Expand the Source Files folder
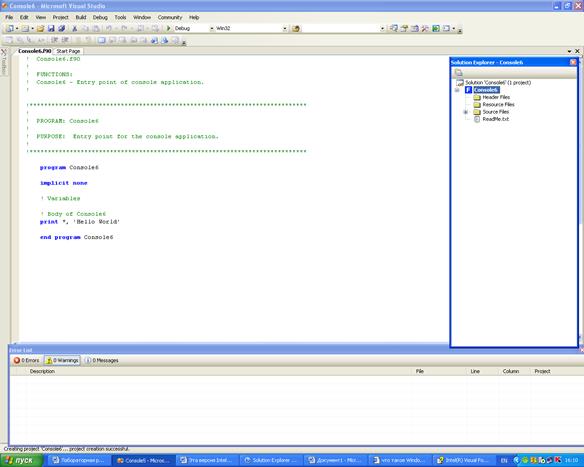Viewport: 584px width, 467px height. pos(466,112)
